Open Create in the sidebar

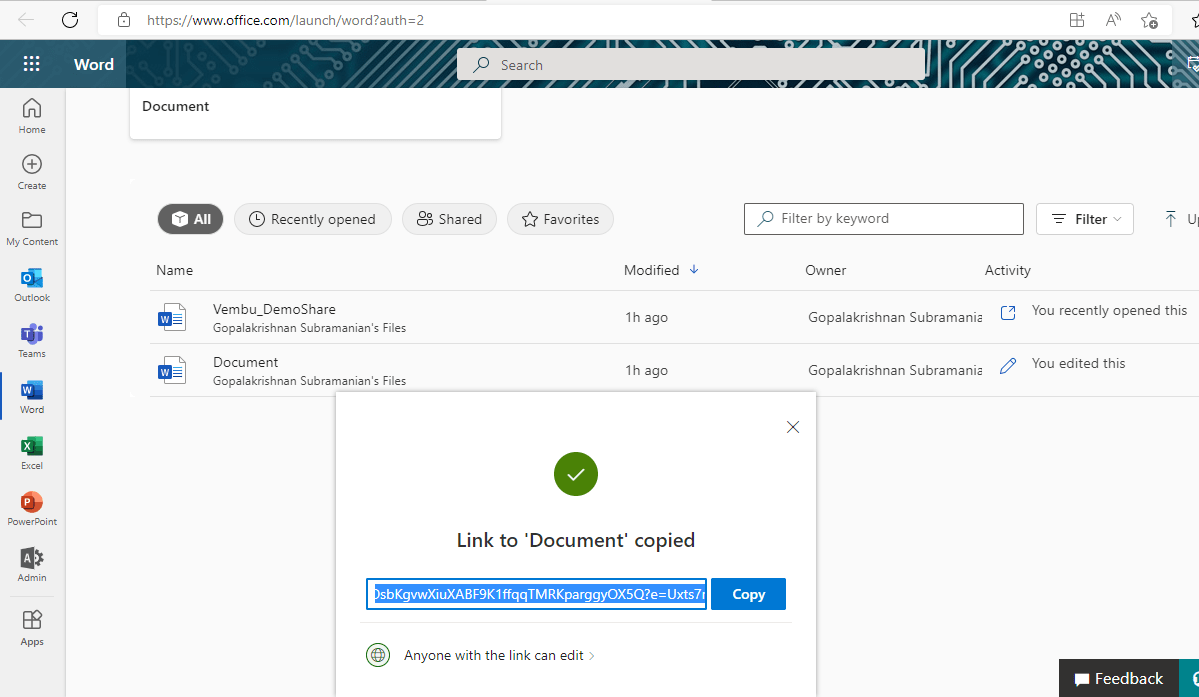[32, 172]
